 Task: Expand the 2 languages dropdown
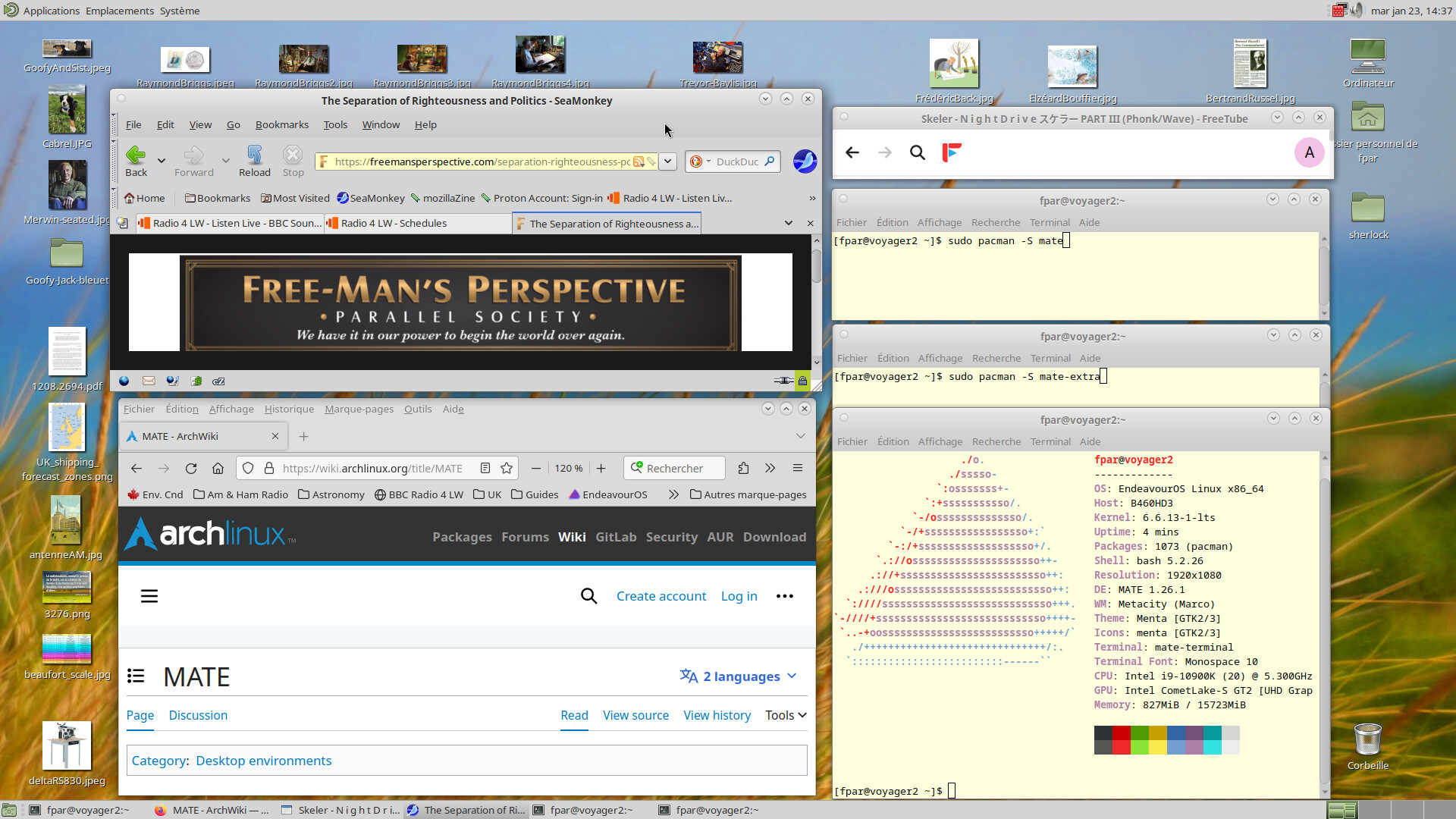pos(739,676)
